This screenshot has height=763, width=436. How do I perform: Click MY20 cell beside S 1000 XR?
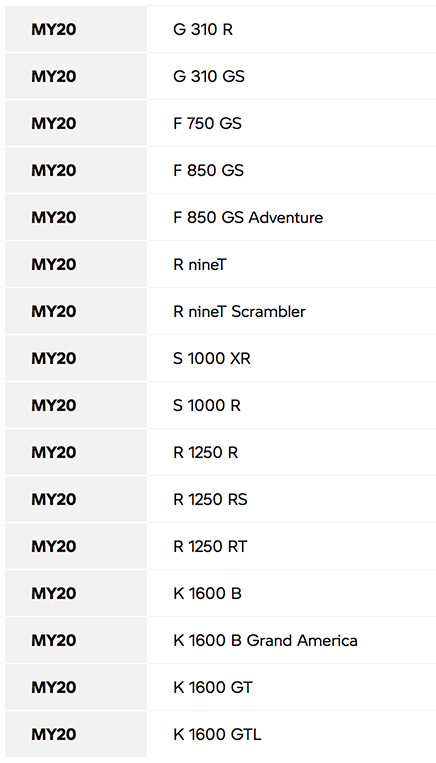pos(75,359)
